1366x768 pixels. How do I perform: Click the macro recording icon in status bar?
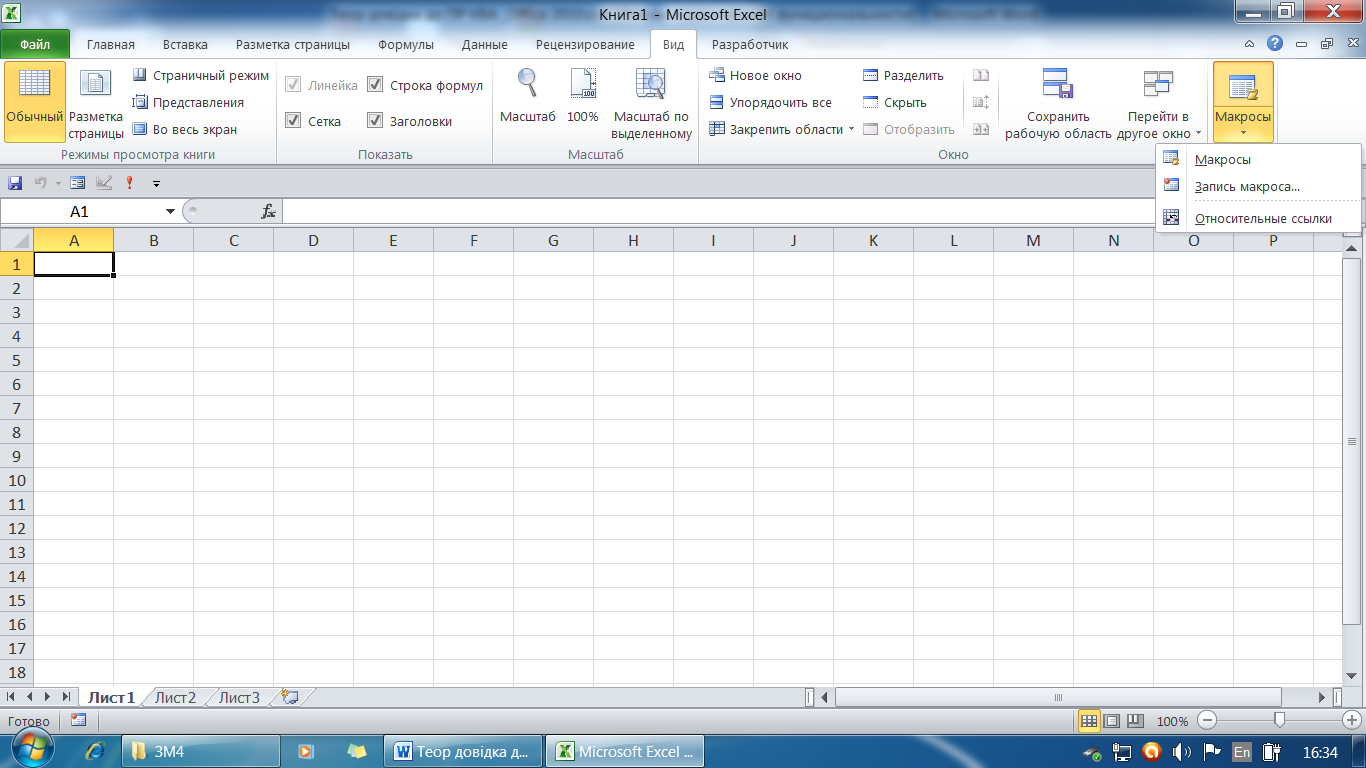pyautogui.click(x=79, y=720)
